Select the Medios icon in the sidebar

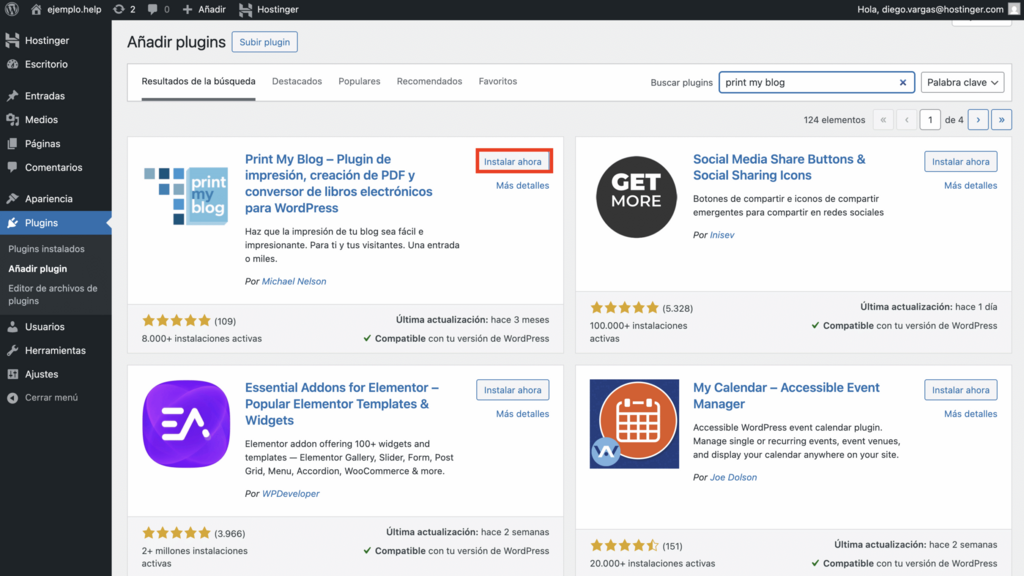click(x=10, y=120)
